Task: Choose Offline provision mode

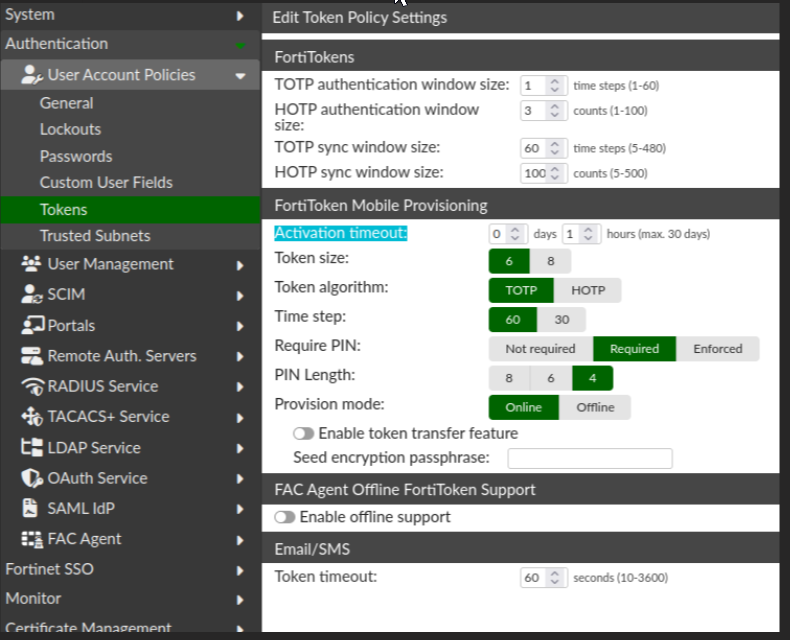Action: pyautogui.click(x=595, y=408)
